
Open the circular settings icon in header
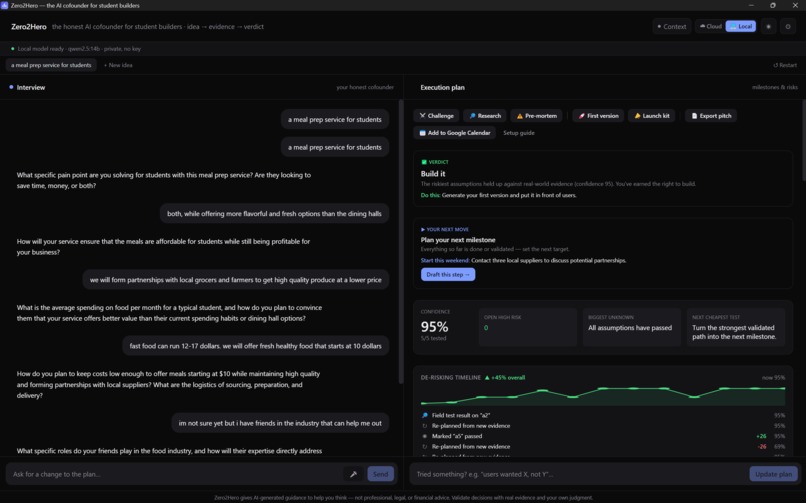coord(787,26)
